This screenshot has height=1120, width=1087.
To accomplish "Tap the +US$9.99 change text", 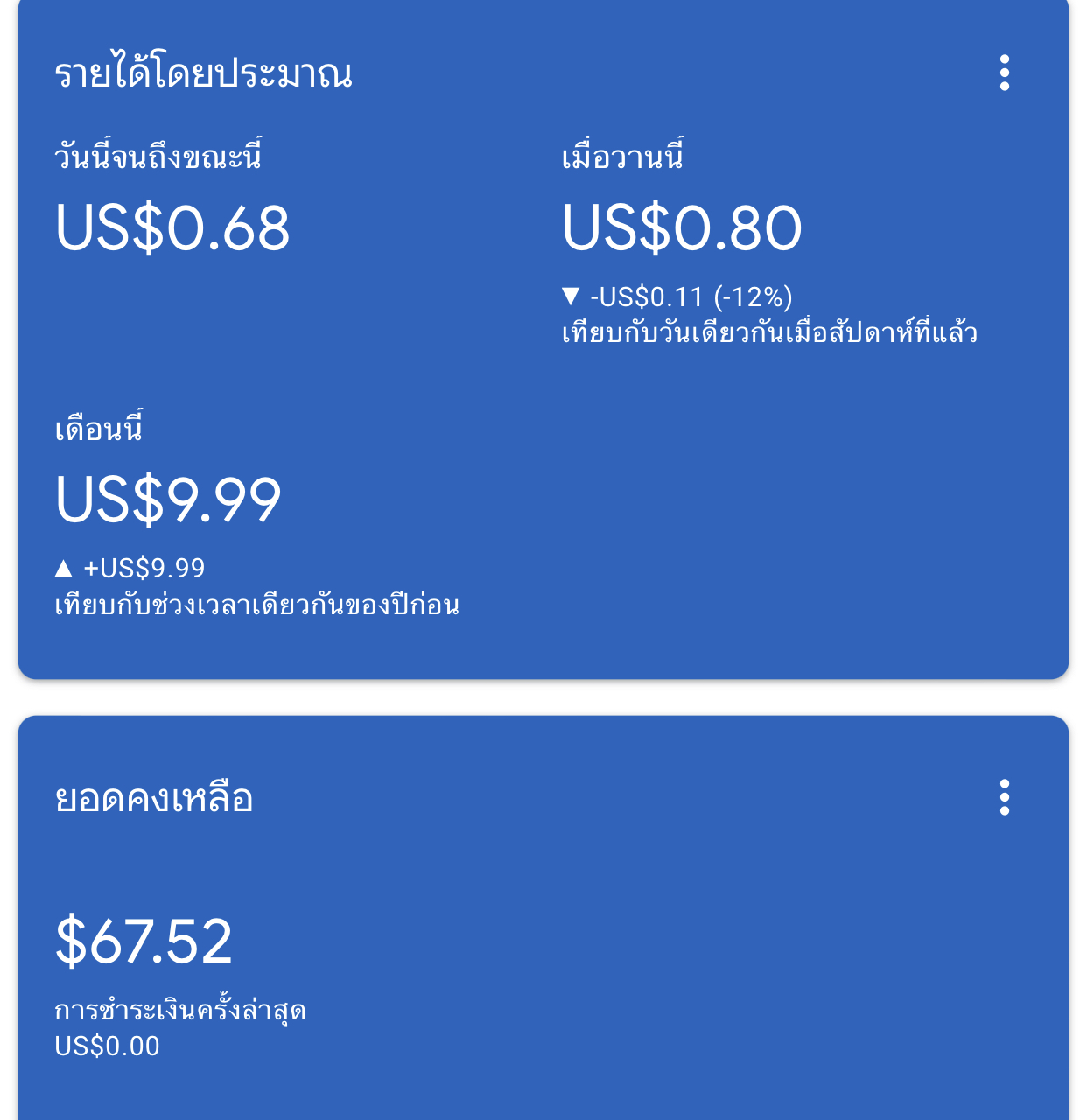I will click(x=144, y=569).
